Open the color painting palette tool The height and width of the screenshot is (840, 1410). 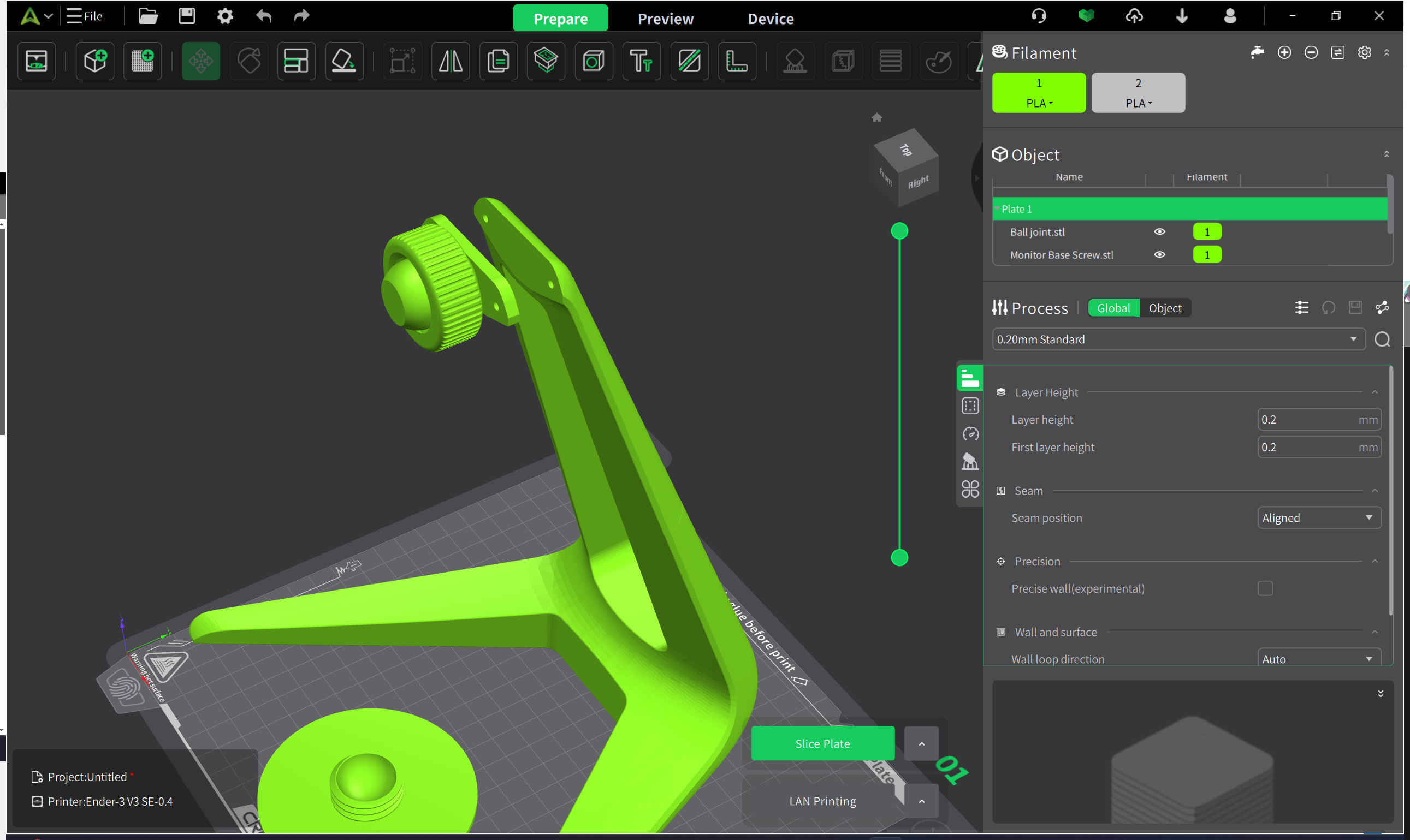pos(939,61)
